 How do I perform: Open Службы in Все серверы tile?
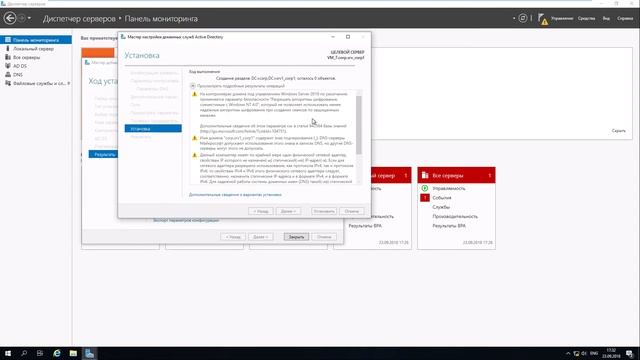pos(441,207)
